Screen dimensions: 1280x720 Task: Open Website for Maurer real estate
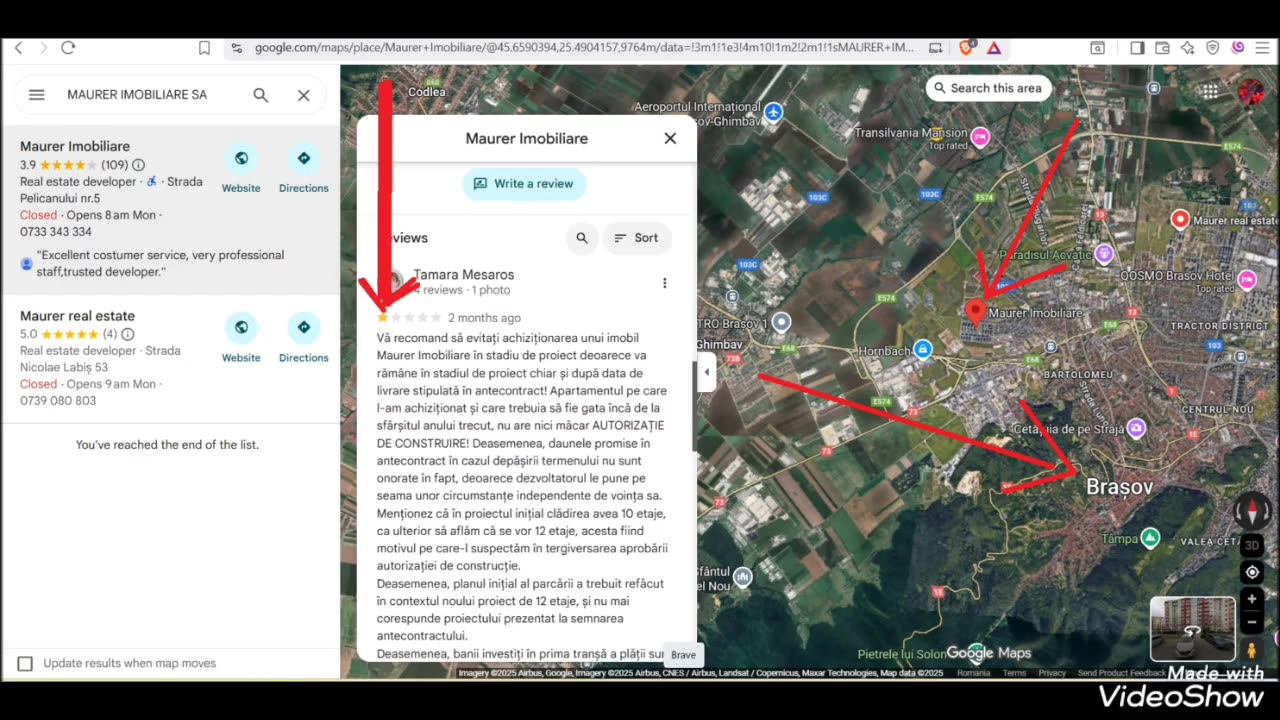pyautogui.click(x=241, y=338)
